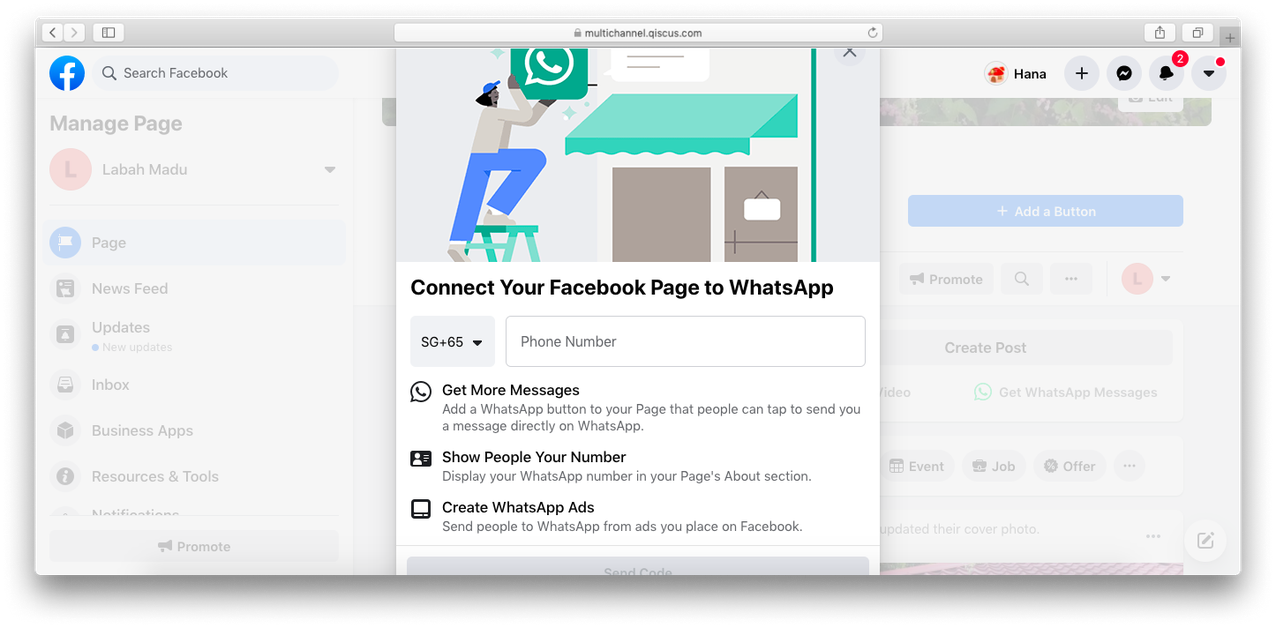Click inside the Phone Number field
The image size is (1276, 628).
685,341
